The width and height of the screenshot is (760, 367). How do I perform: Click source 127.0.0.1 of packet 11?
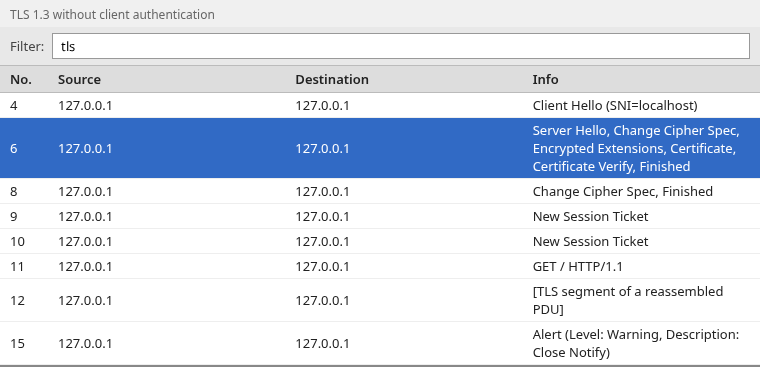[85, 266]
